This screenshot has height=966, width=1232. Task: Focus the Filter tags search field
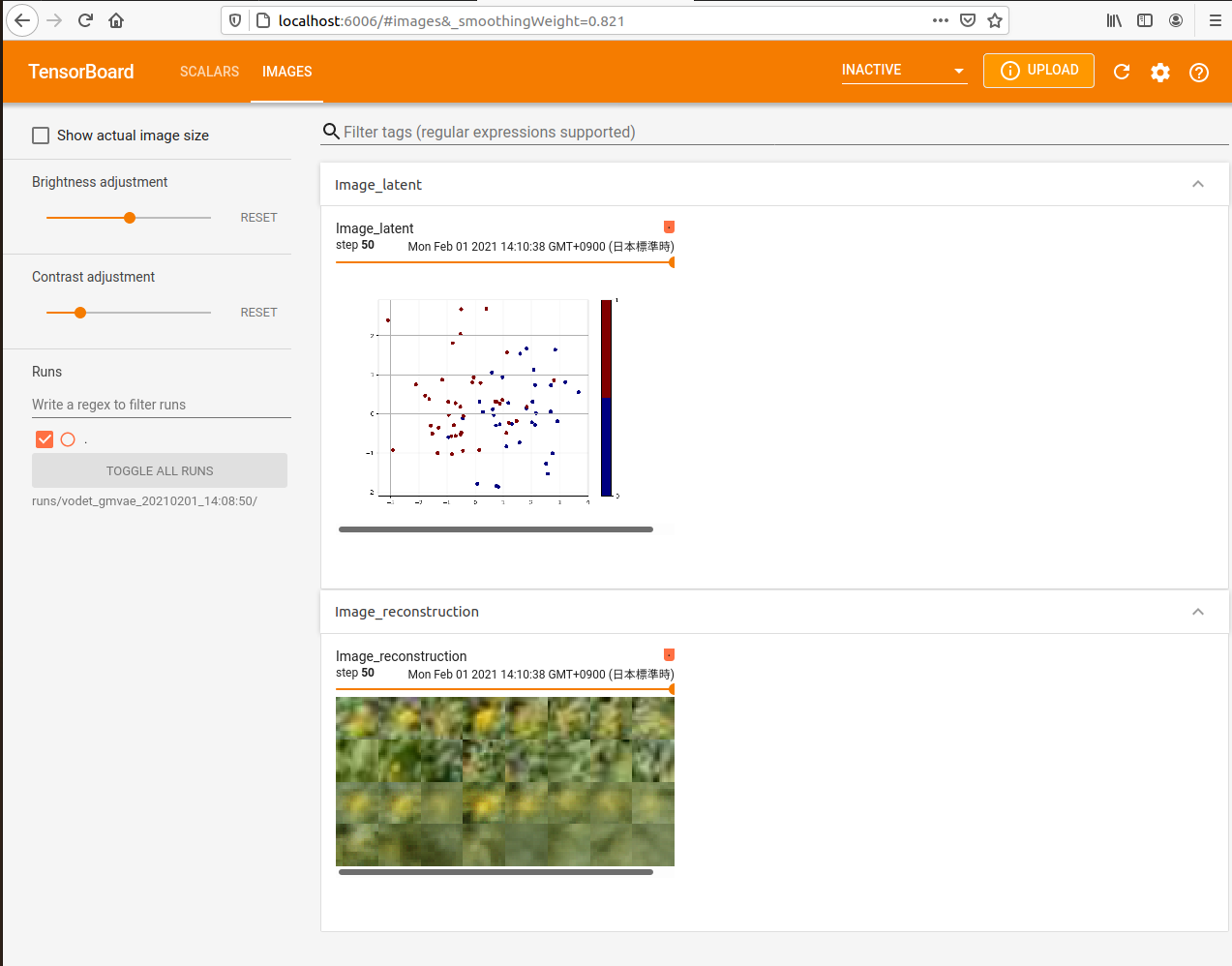[x=784, y=132]
